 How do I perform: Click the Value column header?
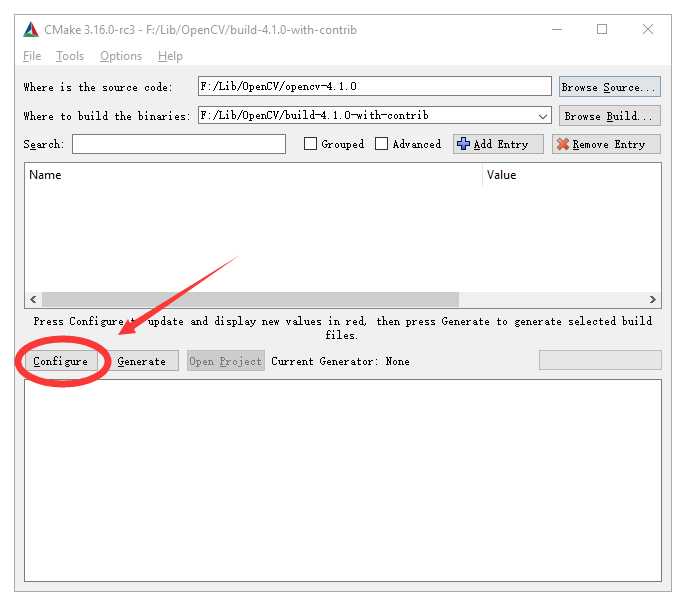click(572, 175)
